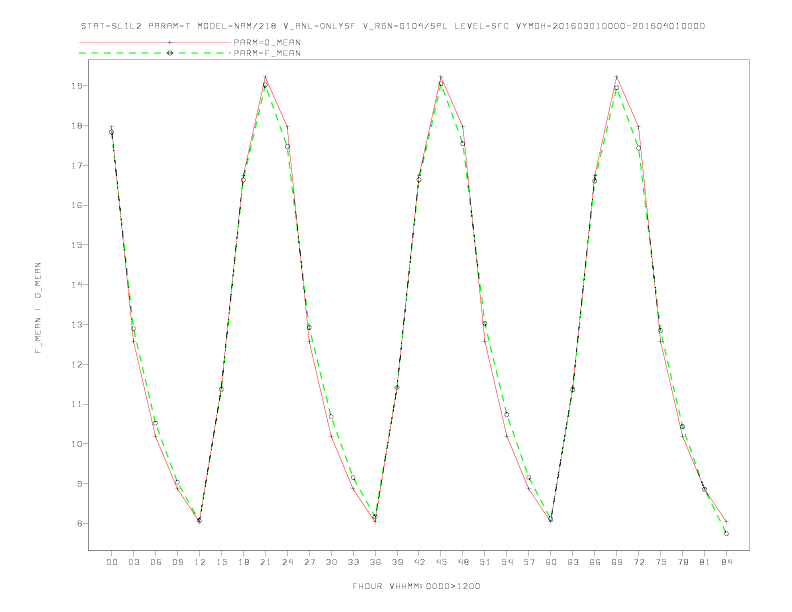
Task: Click the value 12 on the vertical axis
Action: pyautogui.click(x=76, y=365)
